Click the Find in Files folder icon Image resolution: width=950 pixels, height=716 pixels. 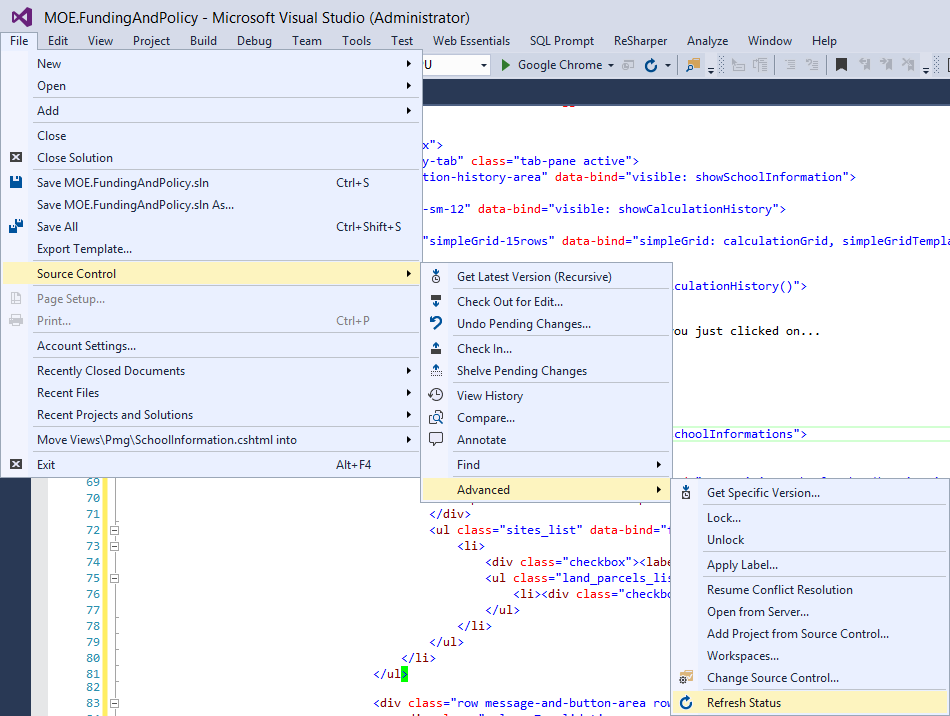coord(693,65)
